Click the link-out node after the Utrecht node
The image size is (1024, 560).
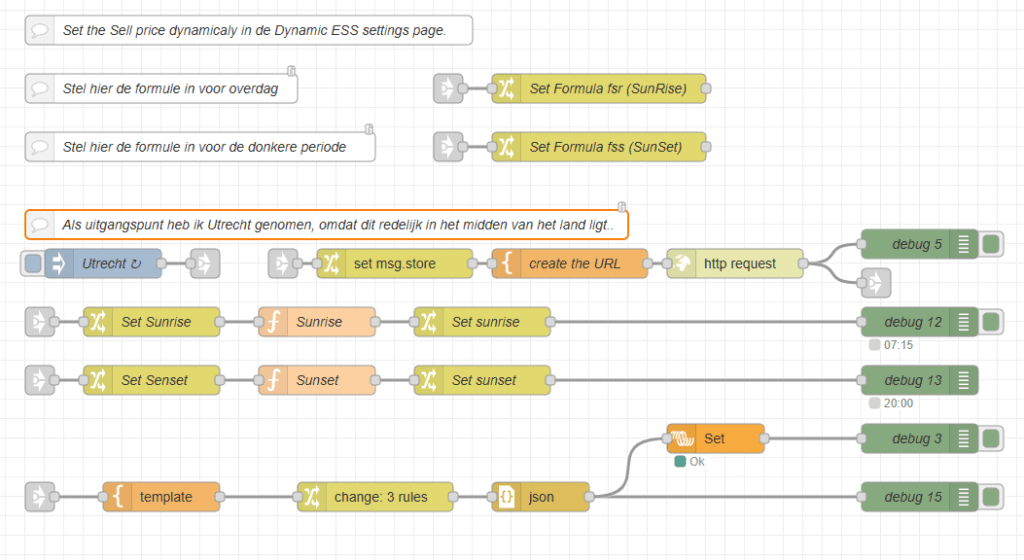[x=203, y=264]
